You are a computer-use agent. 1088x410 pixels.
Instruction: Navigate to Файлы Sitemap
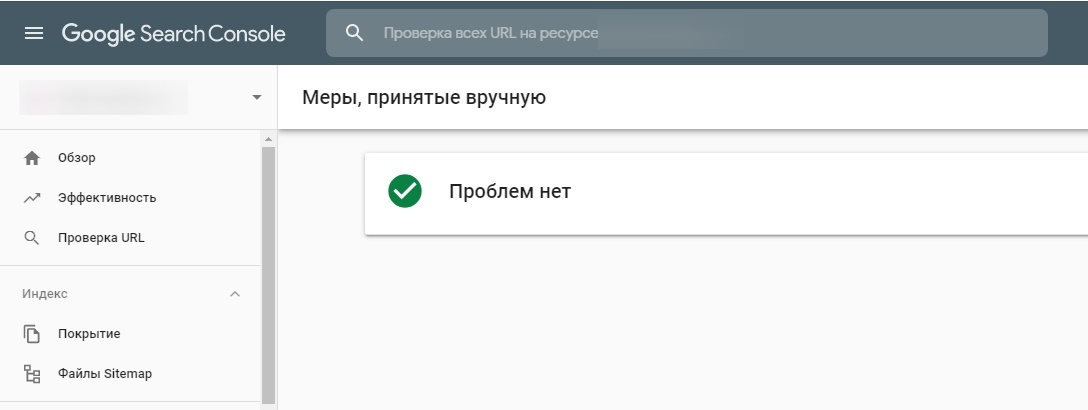(x=105, y=374)
